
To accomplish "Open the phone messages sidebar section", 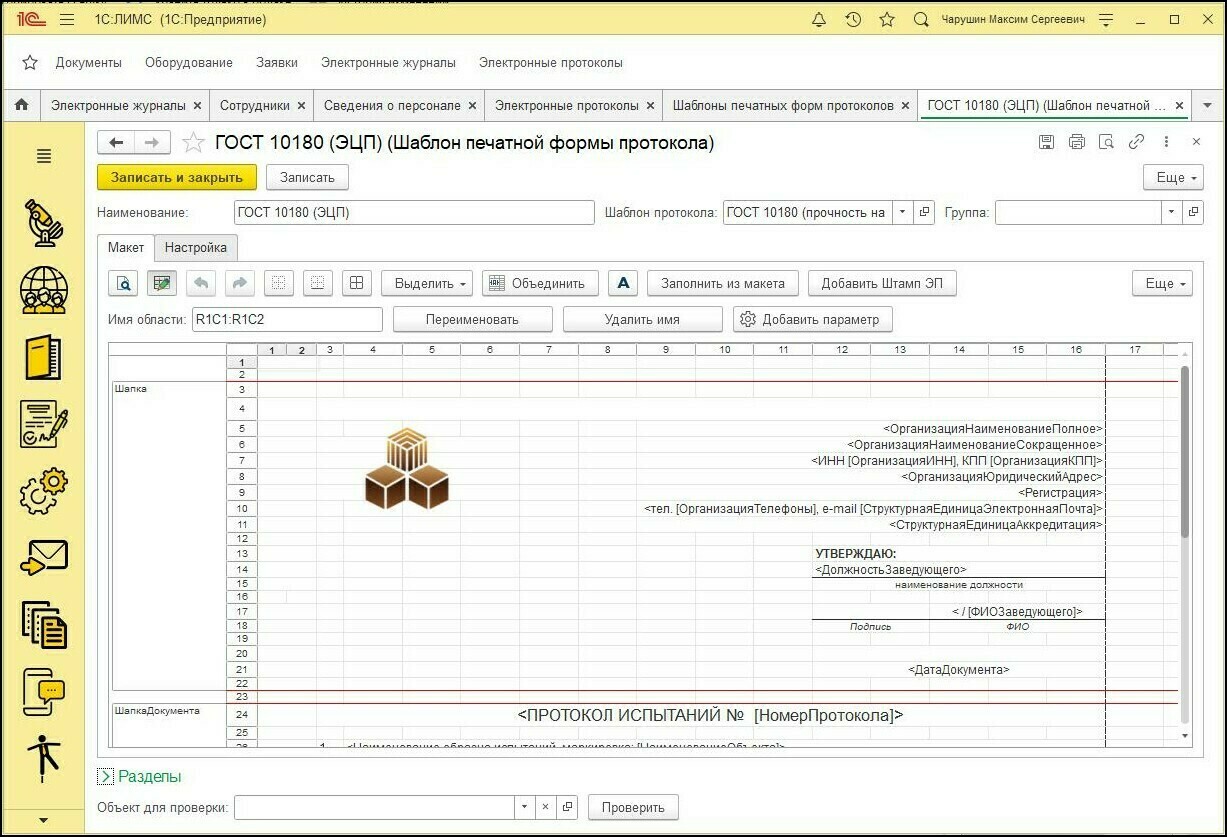I will click(x=44, y=691).
